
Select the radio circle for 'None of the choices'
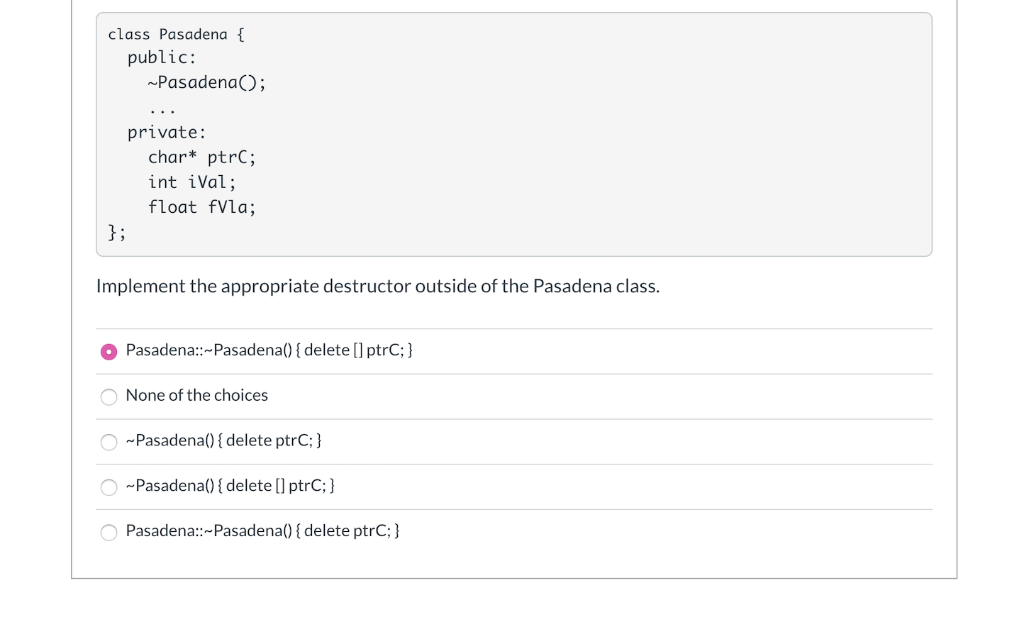[109, 397]
